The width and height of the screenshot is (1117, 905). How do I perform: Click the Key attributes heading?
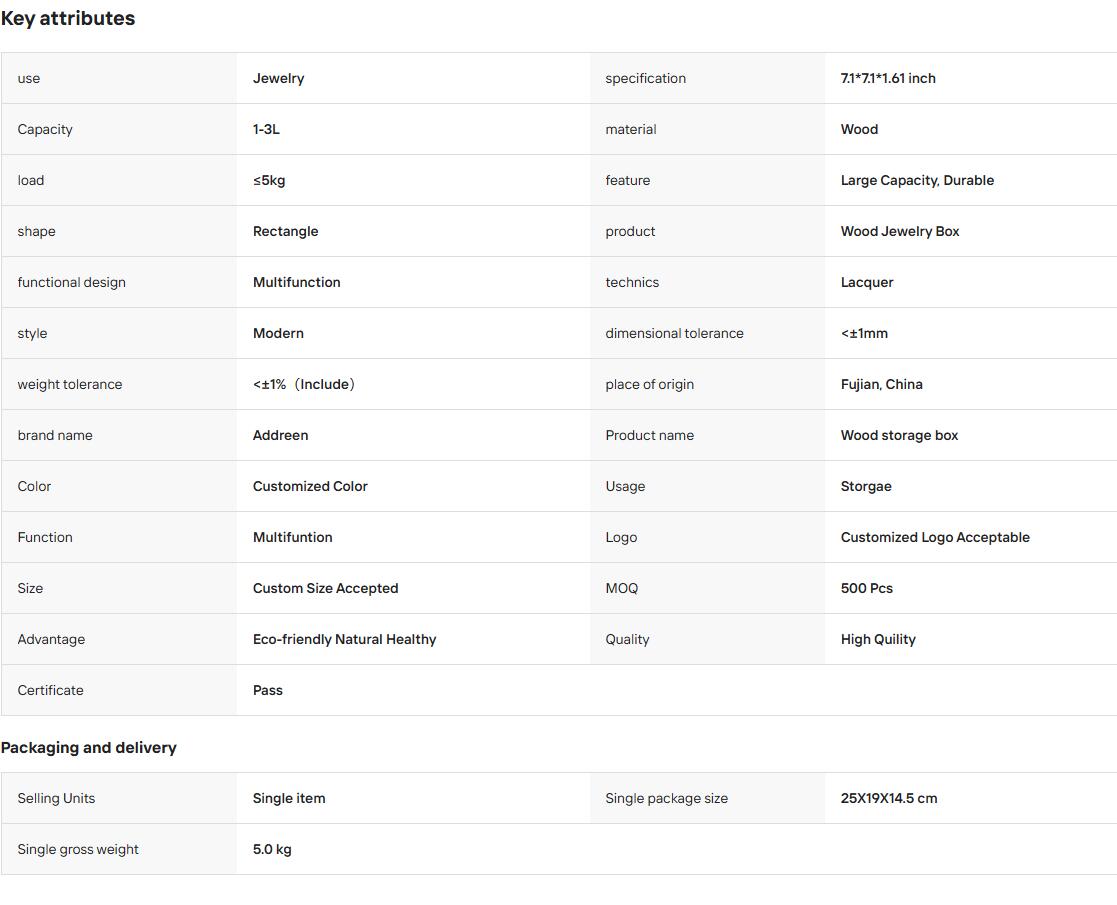point(68,19)
